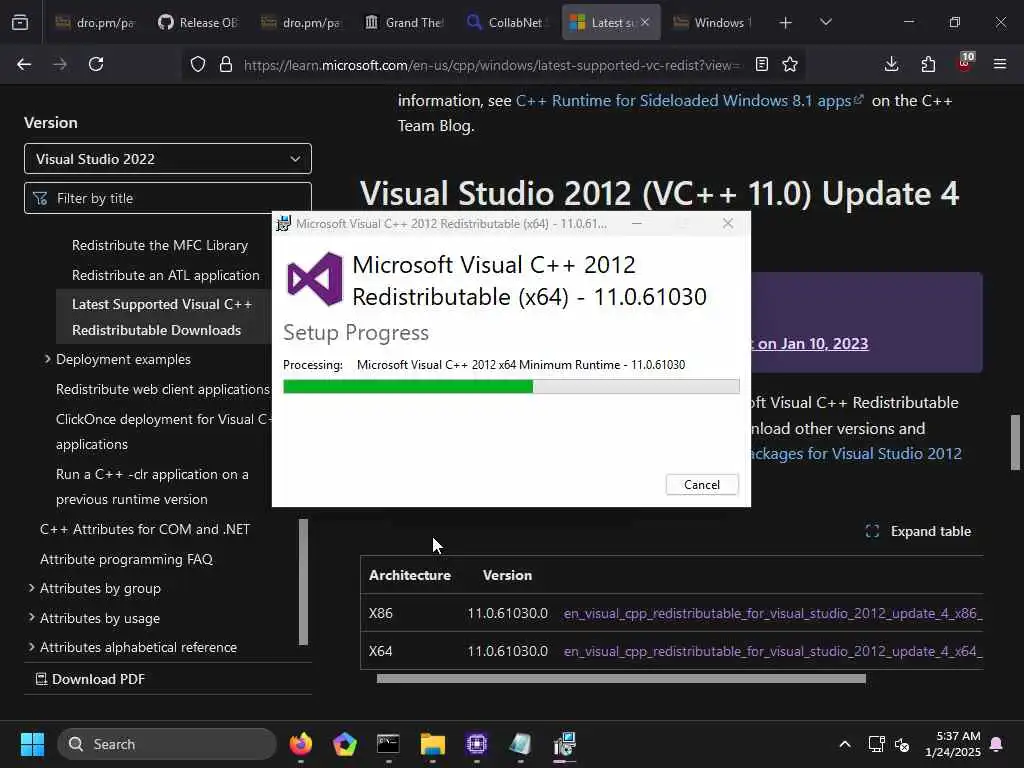Cancel the Visual C++ 2012 setup

[702, 485]
